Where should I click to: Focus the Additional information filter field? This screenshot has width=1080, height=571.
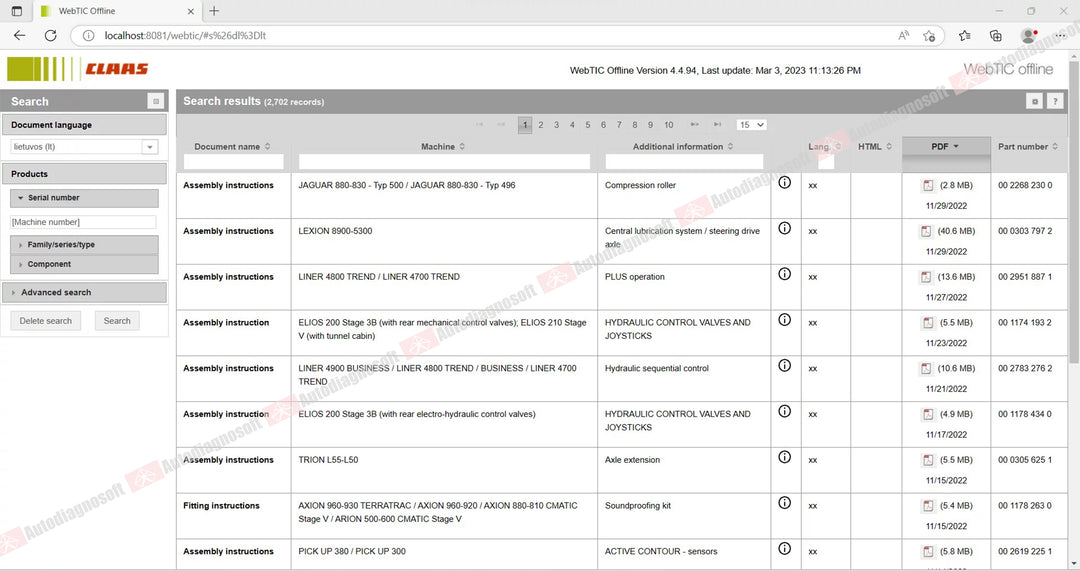684,162
